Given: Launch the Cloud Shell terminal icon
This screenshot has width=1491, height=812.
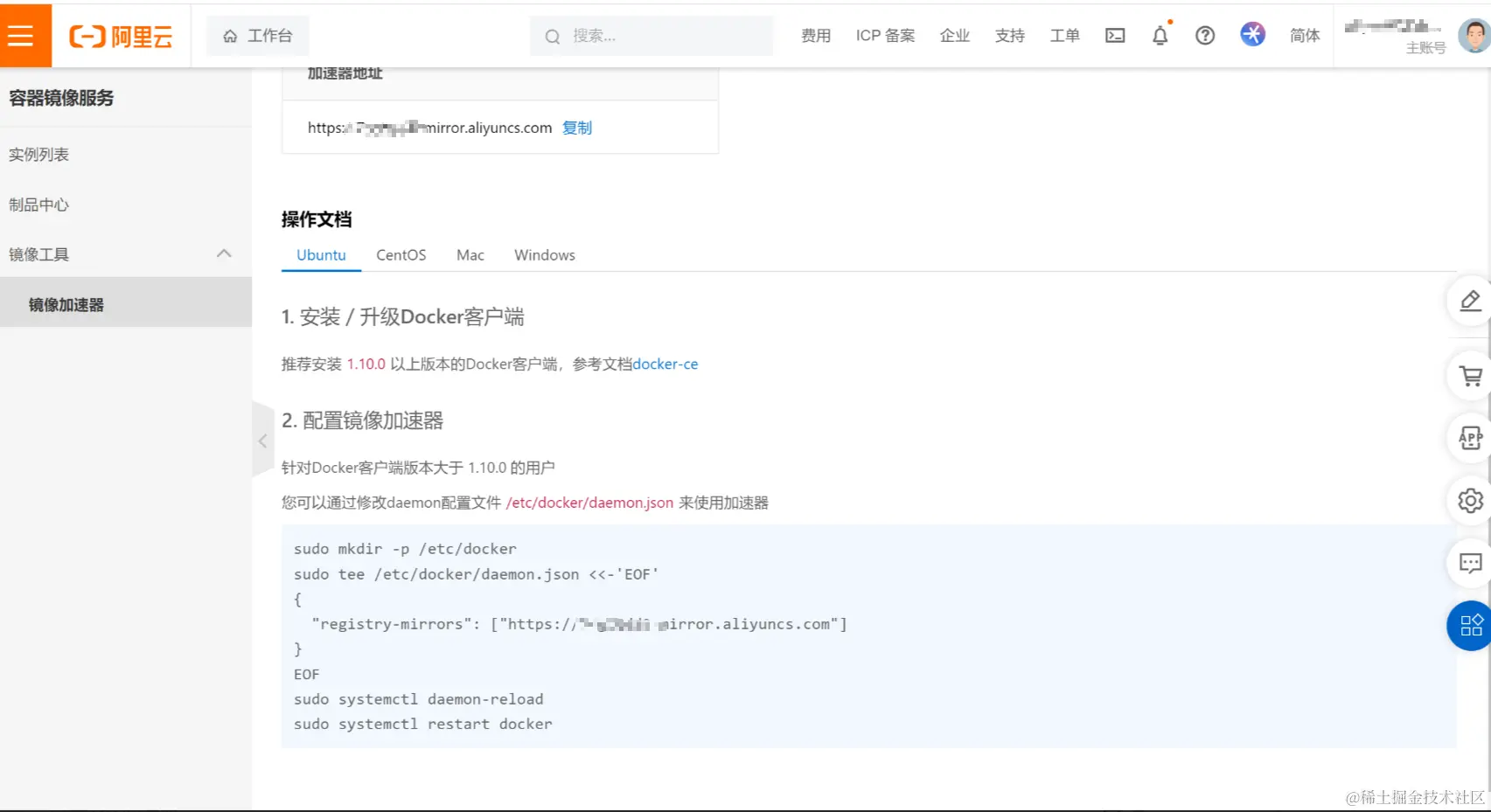Looking at the screenshot, I should (x=1115, y=36).
